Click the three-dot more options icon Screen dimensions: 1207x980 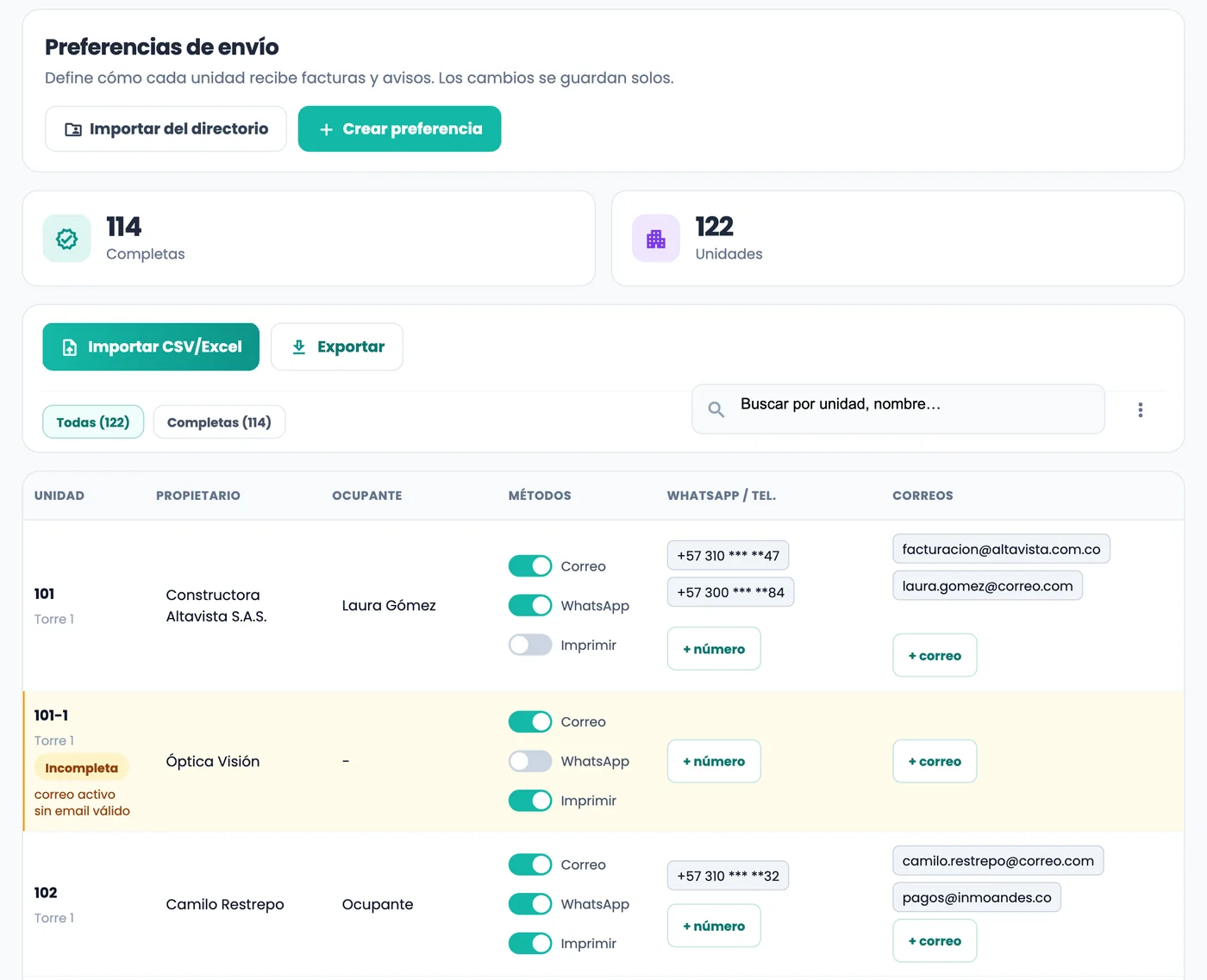click(1140, 410)
